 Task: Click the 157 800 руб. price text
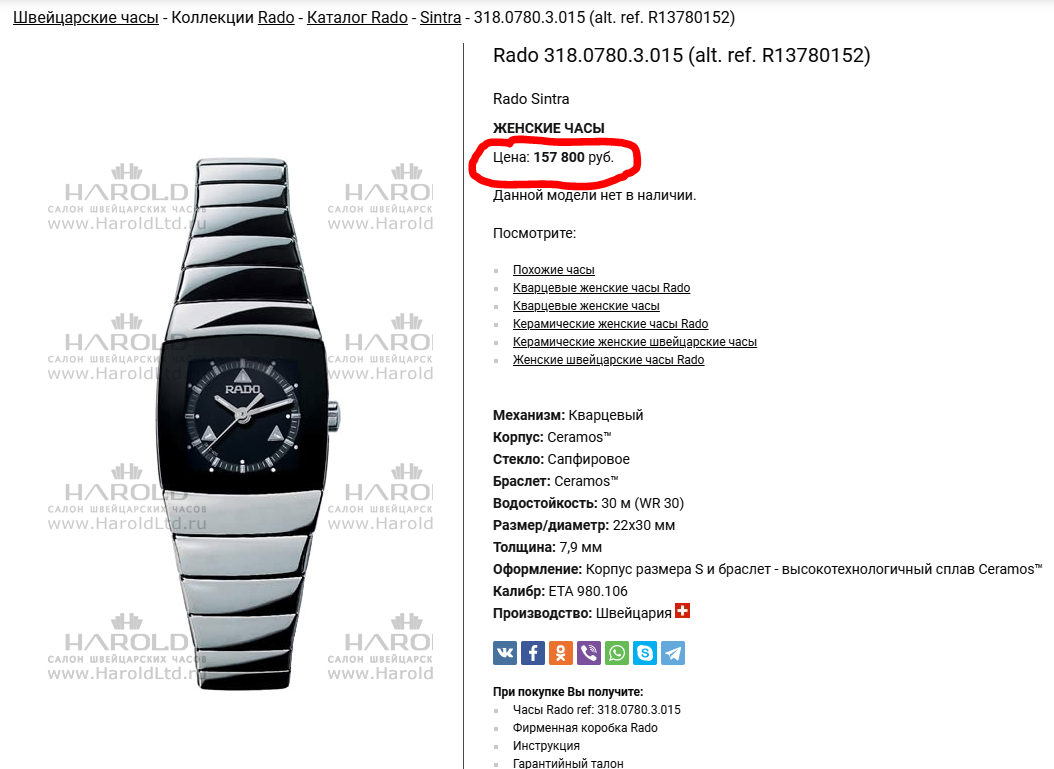573,157
